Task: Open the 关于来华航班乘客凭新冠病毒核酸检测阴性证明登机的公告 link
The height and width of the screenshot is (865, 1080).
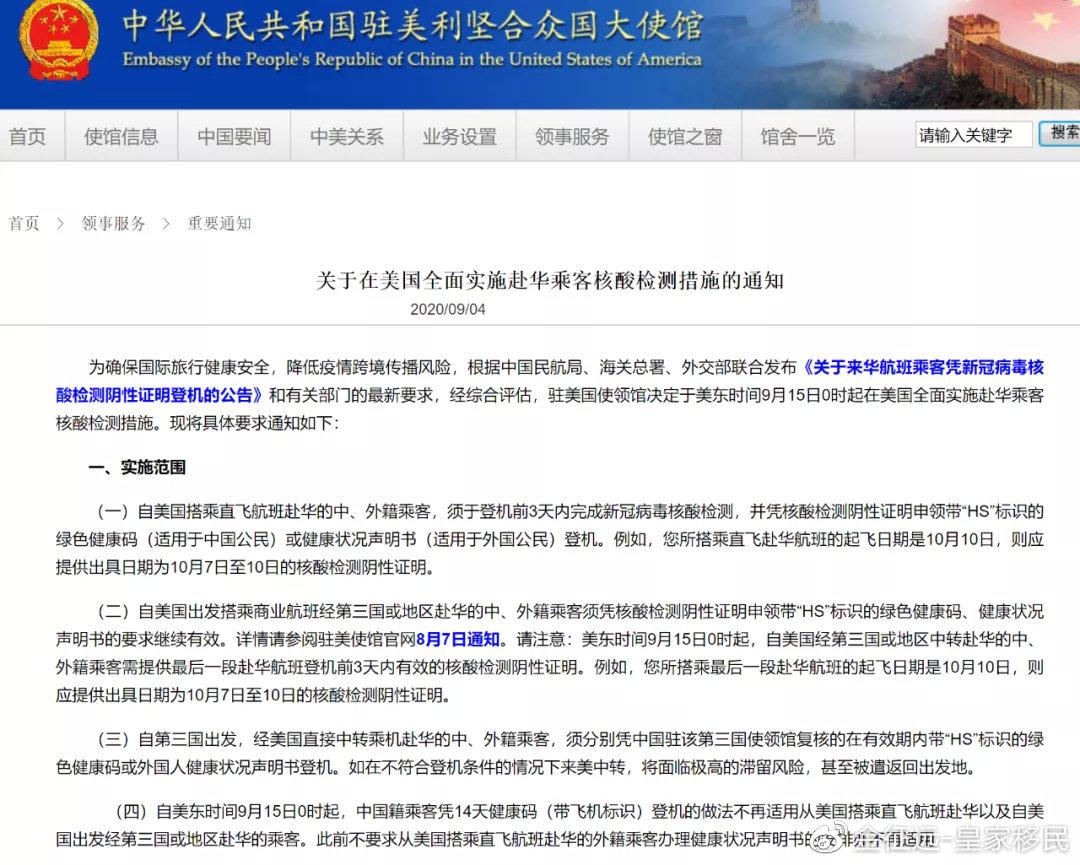Action: pyautogui.click(x=550, y=381)
